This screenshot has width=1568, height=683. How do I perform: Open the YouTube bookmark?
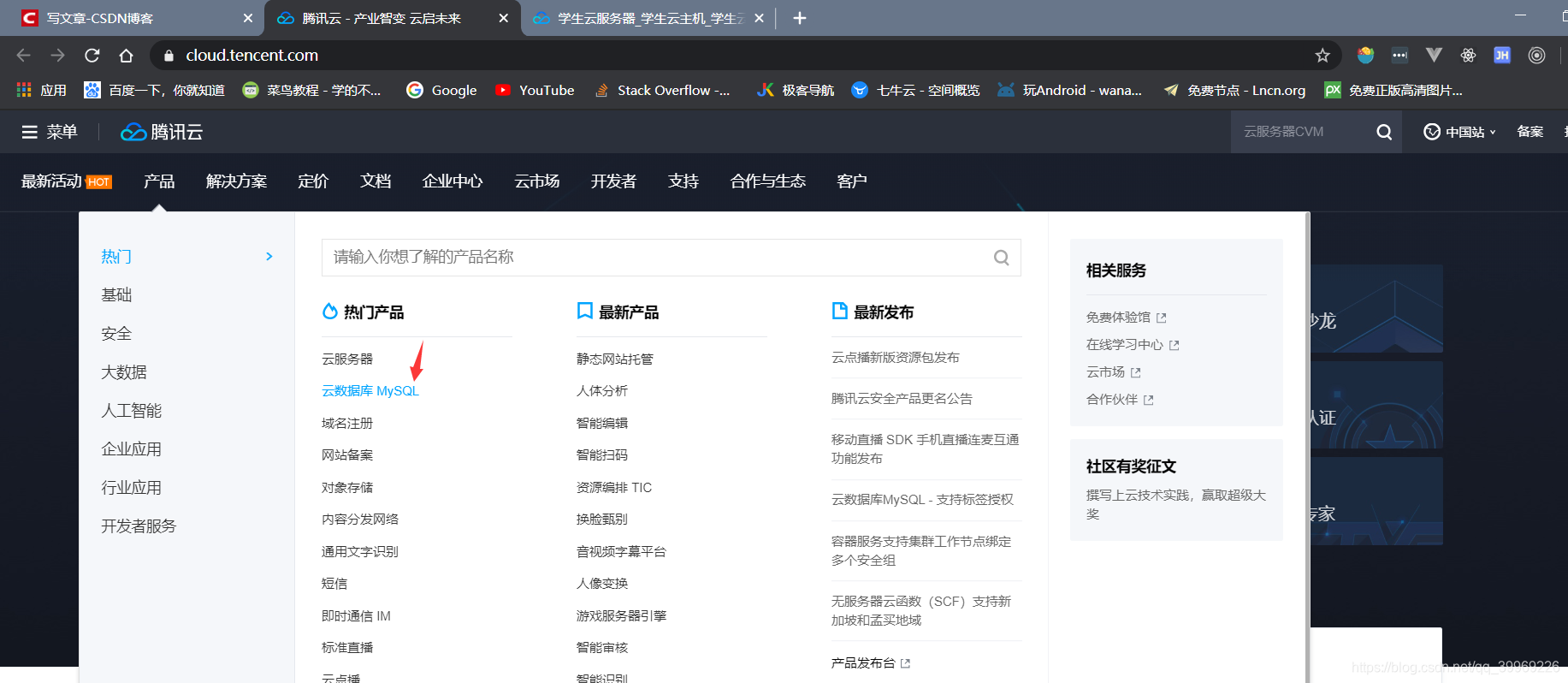(535, 90)
